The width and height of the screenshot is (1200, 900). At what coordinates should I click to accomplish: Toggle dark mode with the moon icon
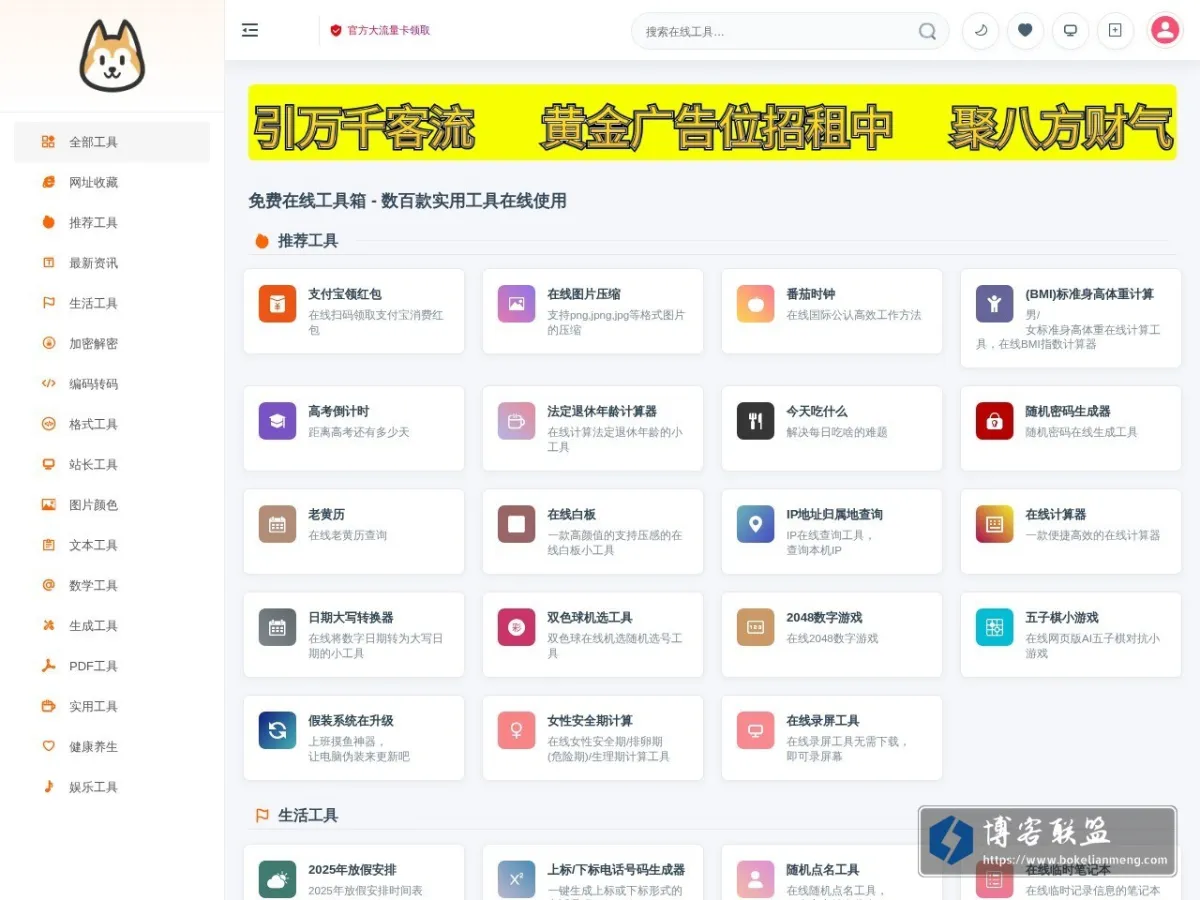tap(980, 30)
